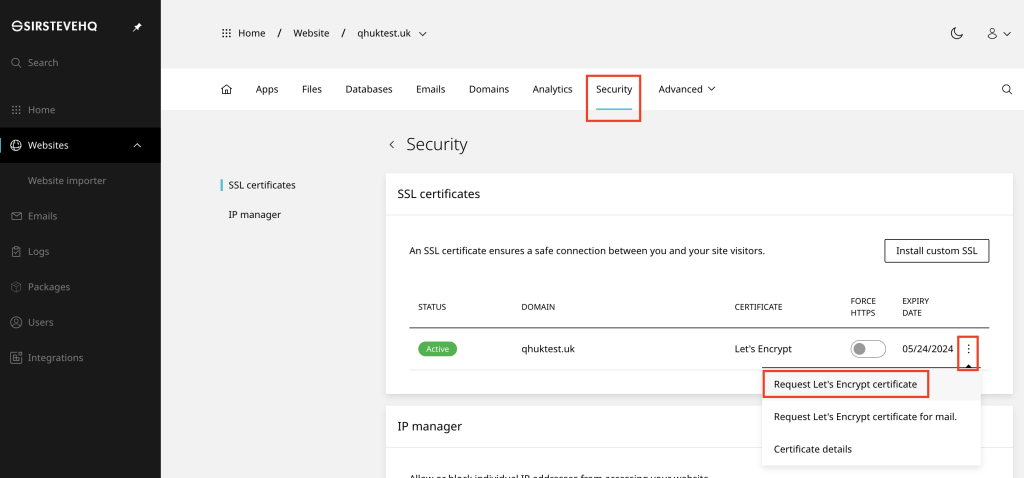Click the Emails envelope icon in sidebar
Screen dimensions: 1024x478
[x=16, y=216]
